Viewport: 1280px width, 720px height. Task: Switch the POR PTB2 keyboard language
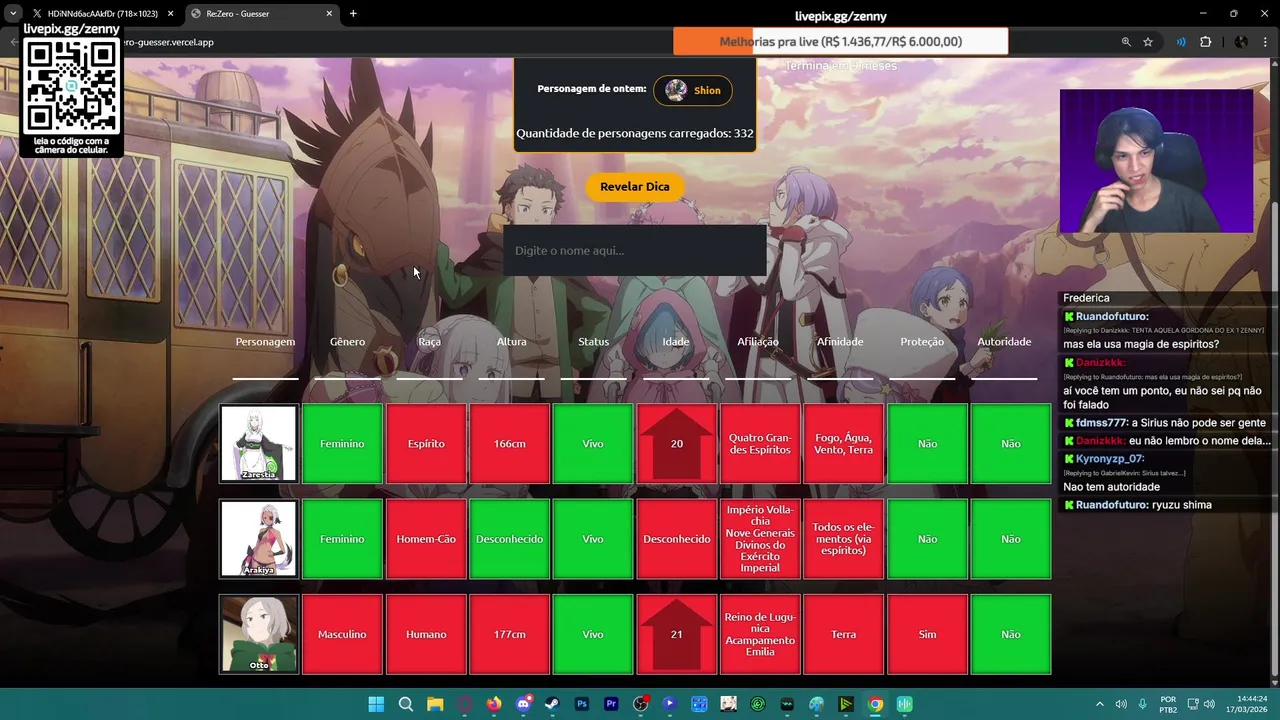click(x=1168, y=704)
